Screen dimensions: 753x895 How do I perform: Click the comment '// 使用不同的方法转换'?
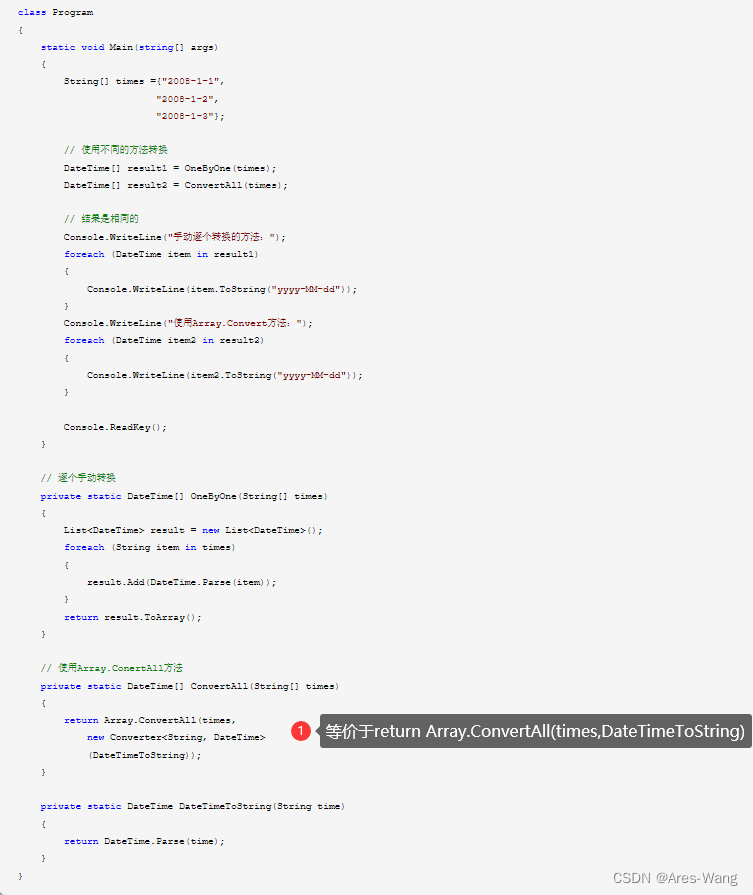[115, 150]
